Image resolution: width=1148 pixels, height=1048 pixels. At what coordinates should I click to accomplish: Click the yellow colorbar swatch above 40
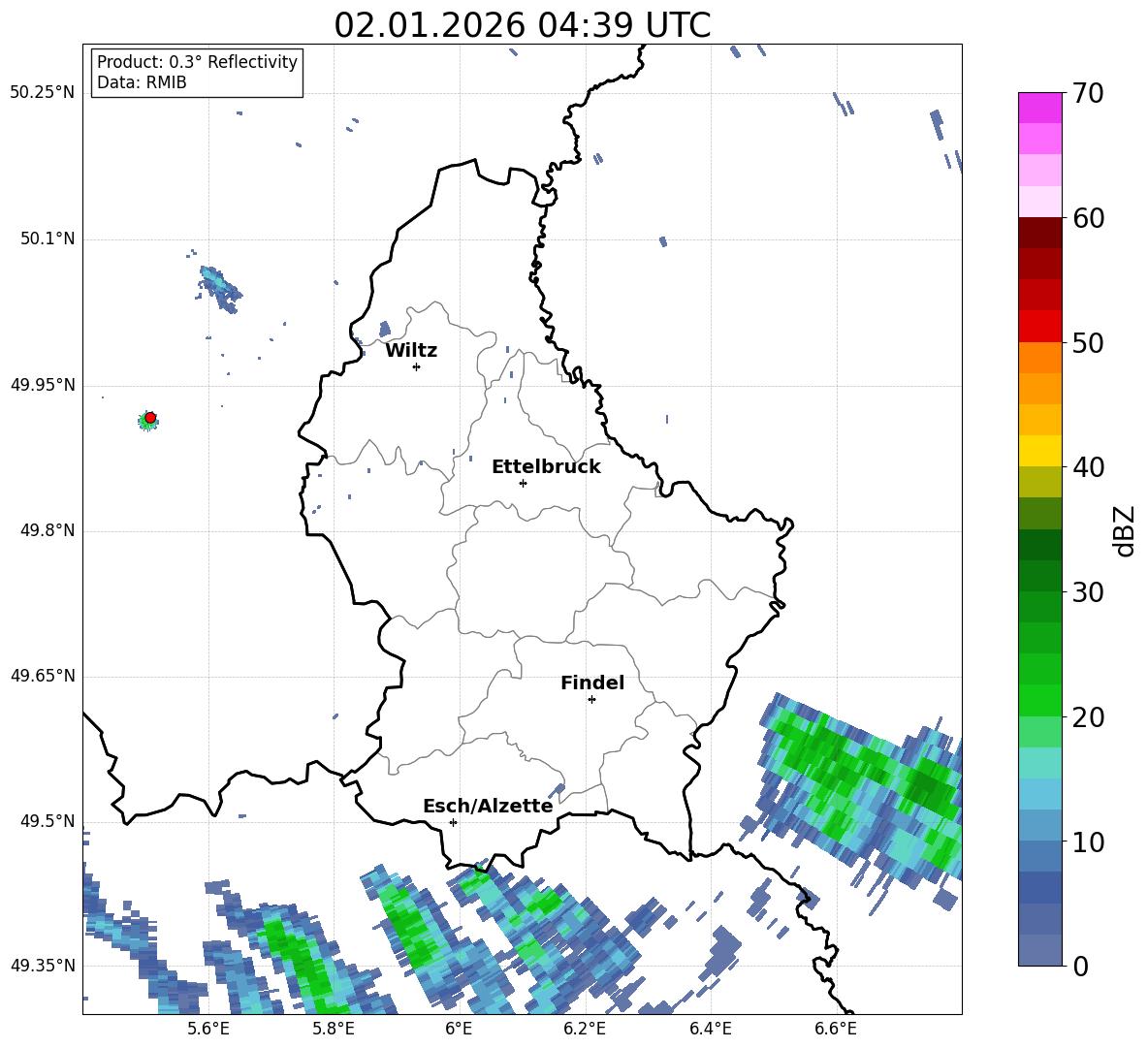[1039, 451]
